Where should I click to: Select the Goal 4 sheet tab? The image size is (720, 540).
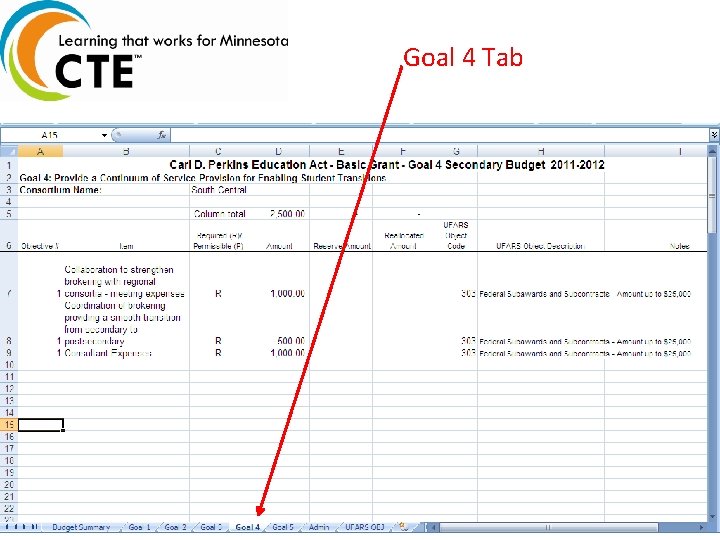pos(248,527)
